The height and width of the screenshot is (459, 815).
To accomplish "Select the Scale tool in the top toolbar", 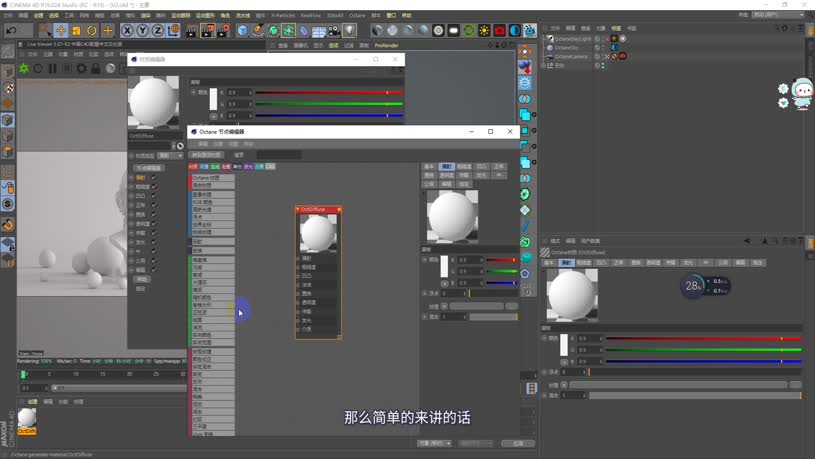I will coord(76,31).
